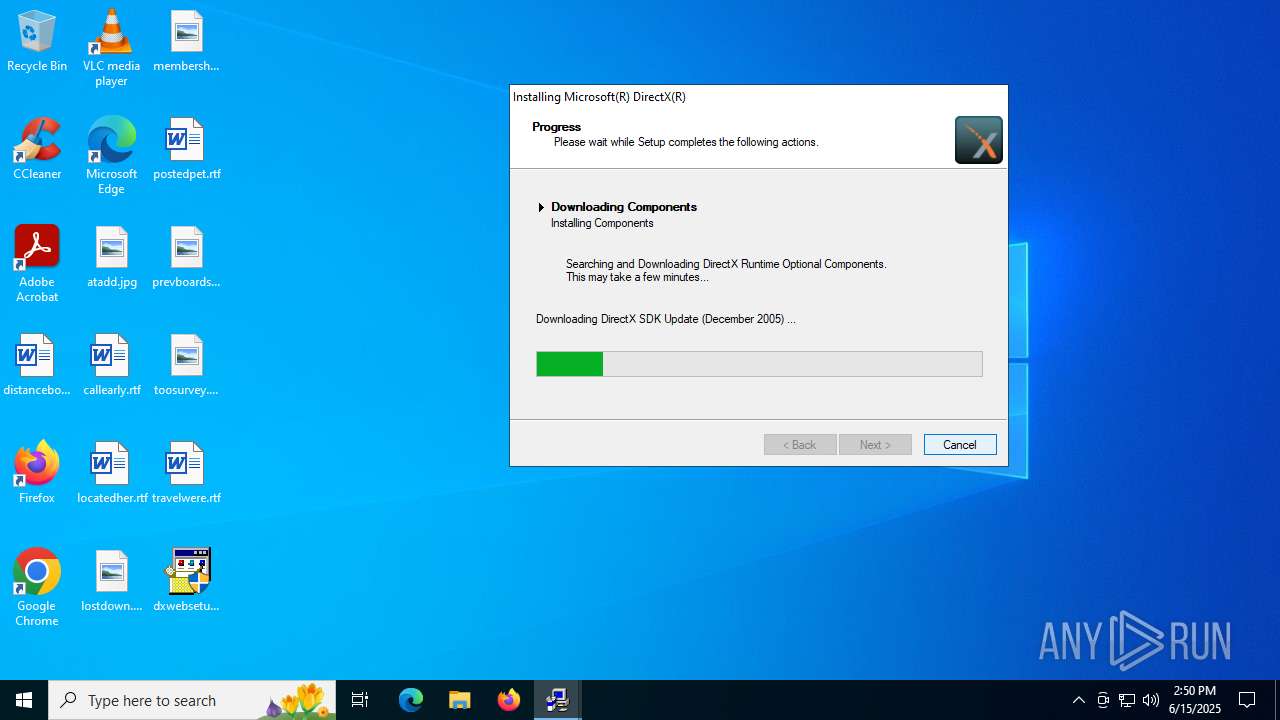1280x720 pixels.
Task: Select the Adobe Acrobat desktop shortcut
Action: 37,264
